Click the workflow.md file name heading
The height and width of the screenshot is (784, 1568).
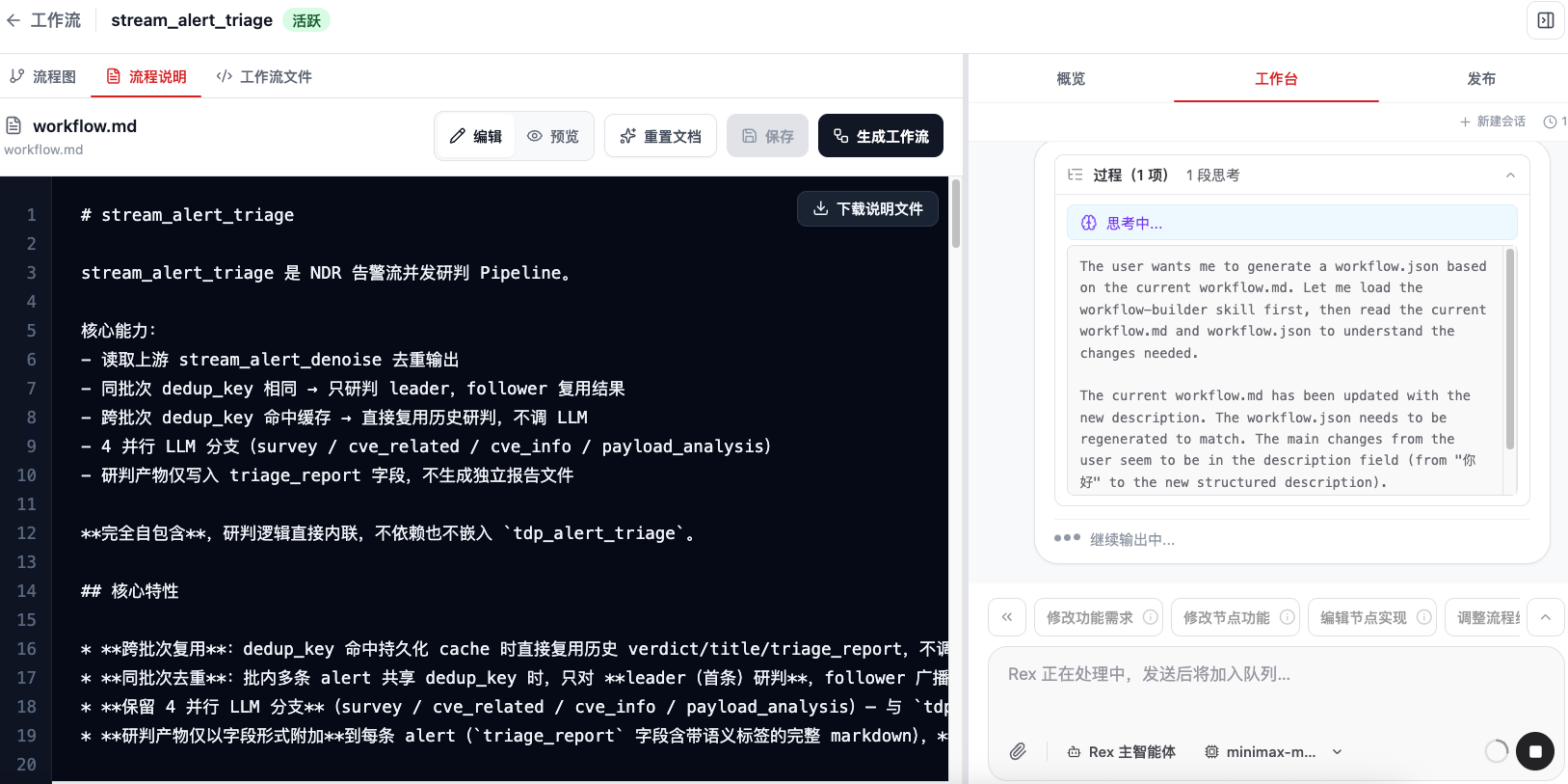(85, 126)
